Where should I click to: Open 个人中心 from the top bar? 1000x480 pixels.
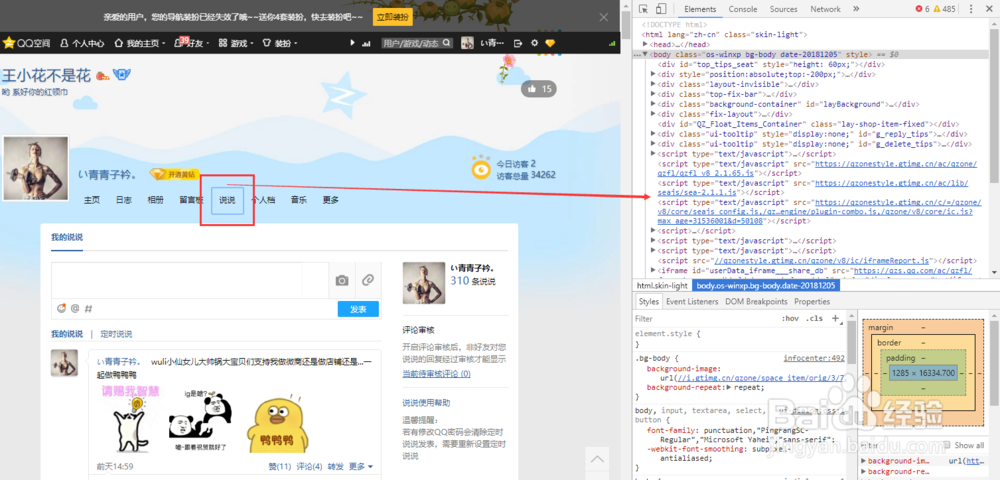pos(82,43)
